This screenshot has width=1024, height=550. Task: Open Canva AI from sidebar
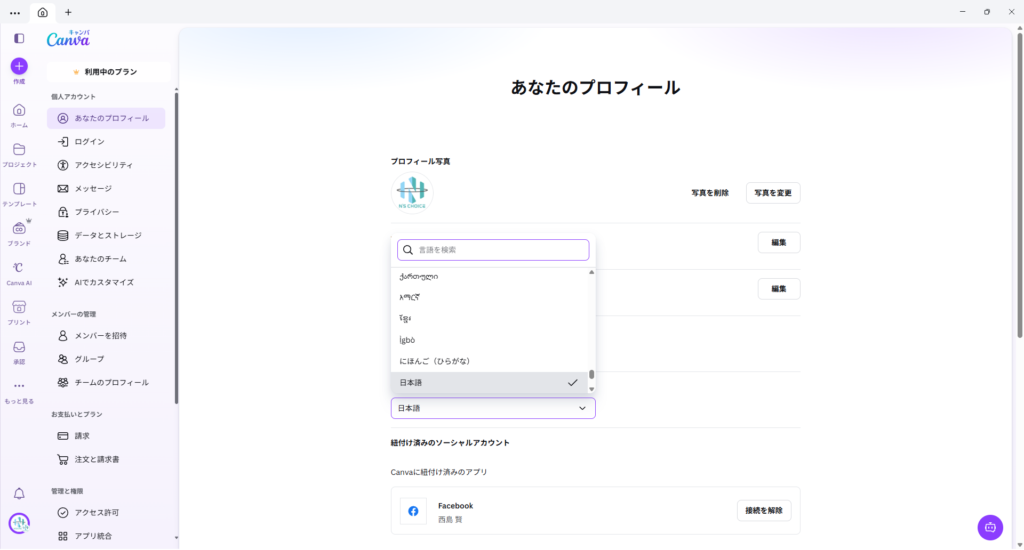[x=19, y=268]
